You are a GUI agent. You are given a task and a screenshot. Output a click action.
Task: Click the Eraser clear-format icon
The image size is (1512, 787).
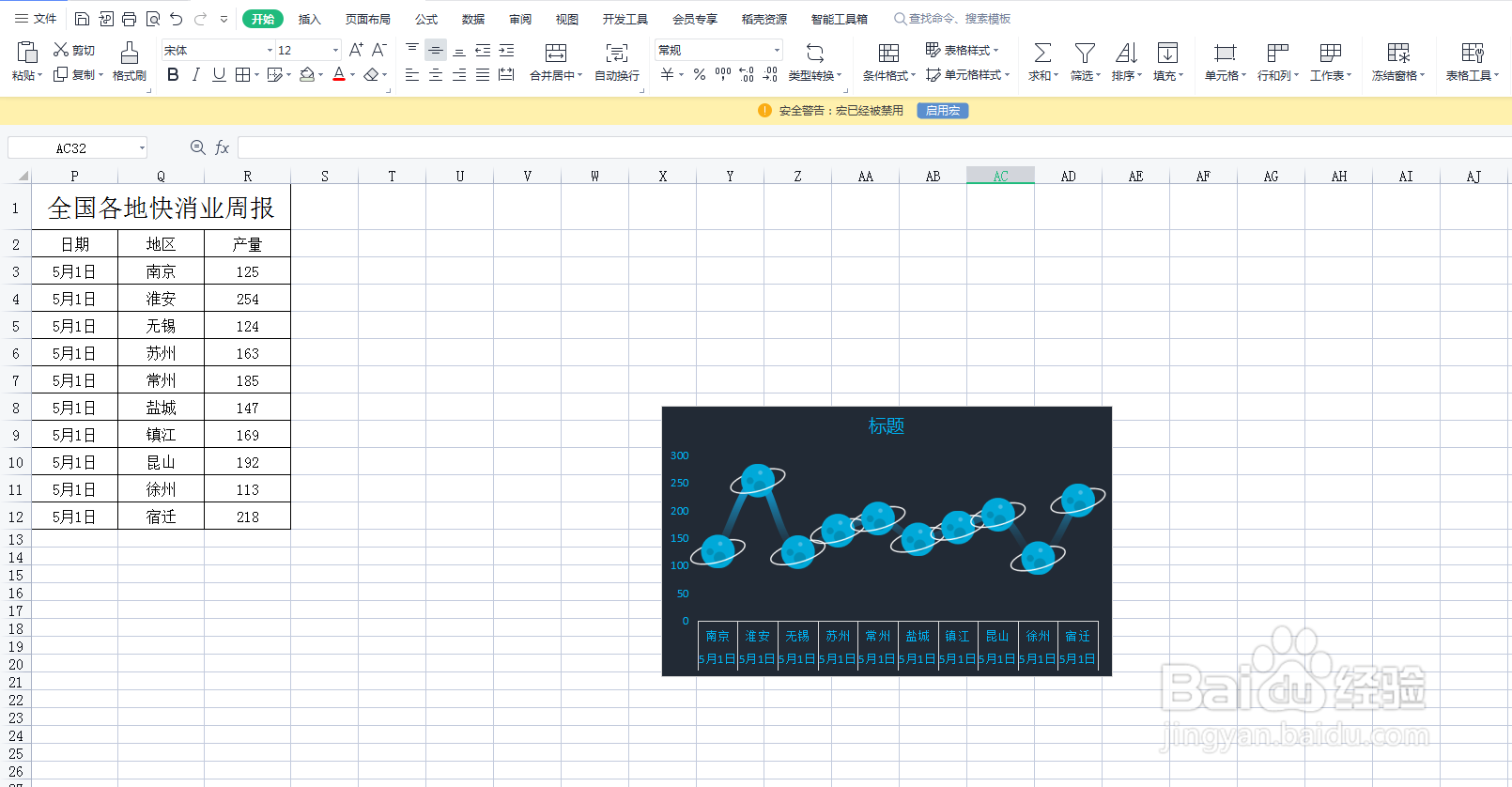371,74
